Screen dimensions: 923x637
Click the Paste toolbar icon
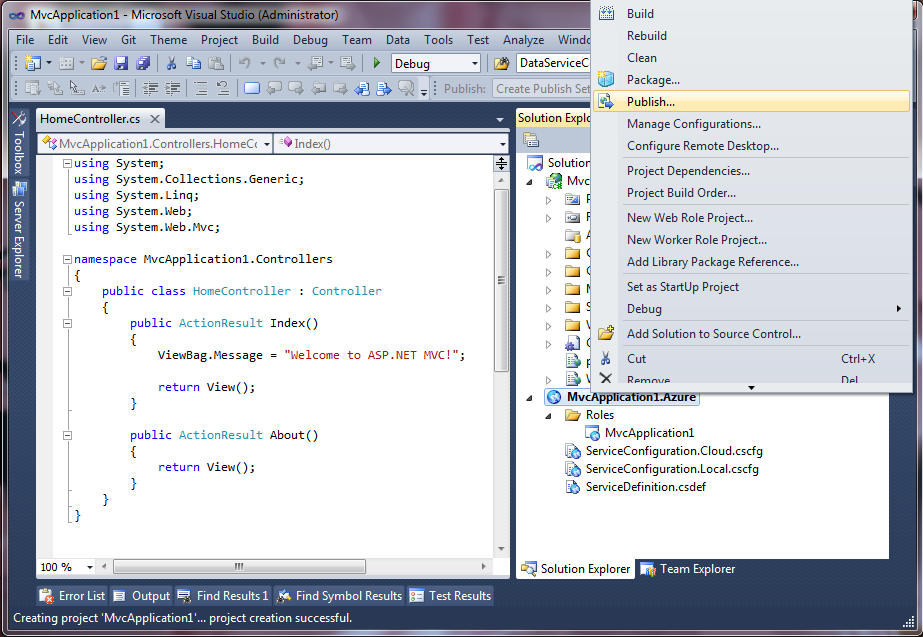coord(216,63)
